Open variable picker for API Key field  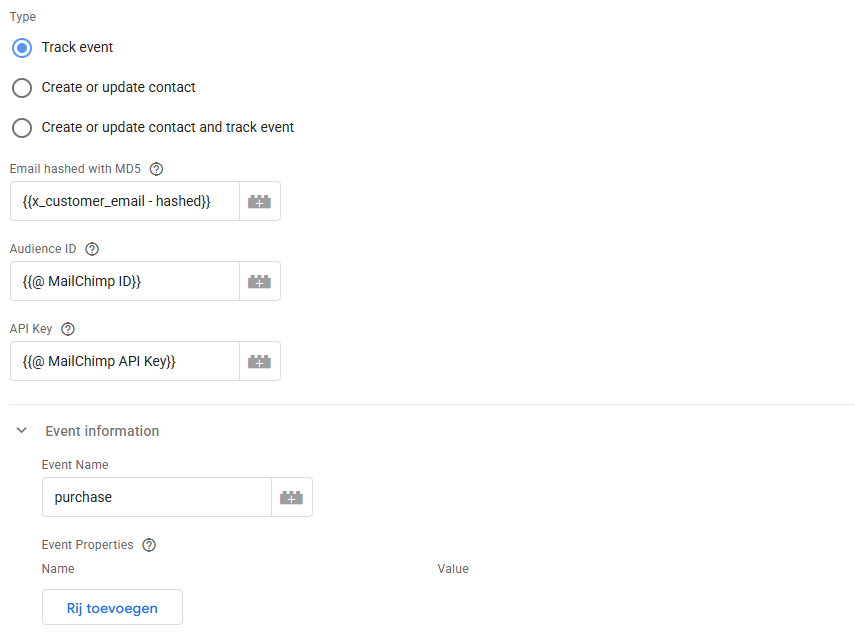(260, 361)
